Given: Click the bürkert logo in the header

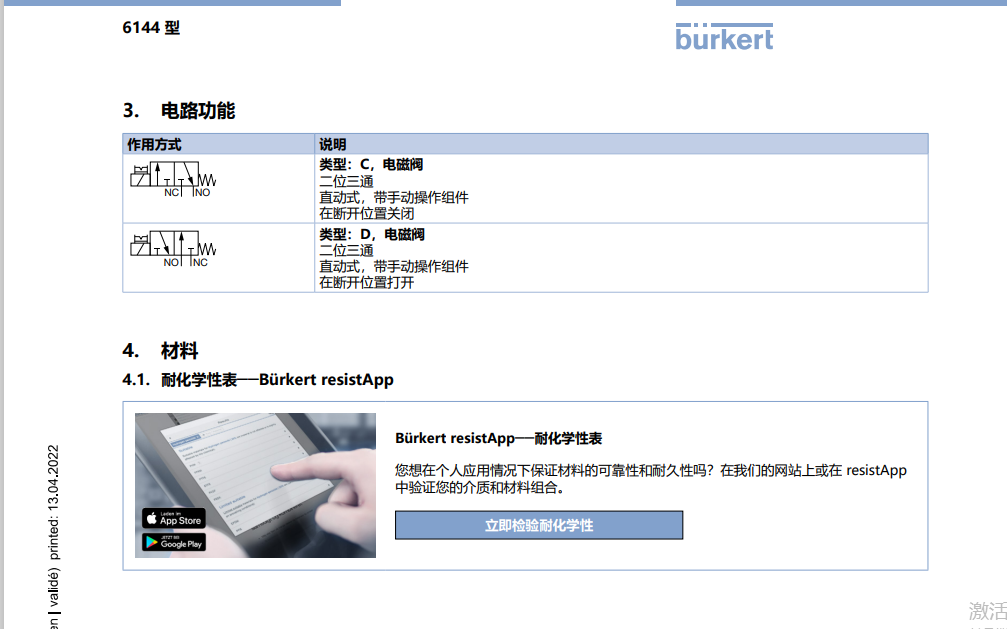Looking at the screenshot, I should coord(724,37).
